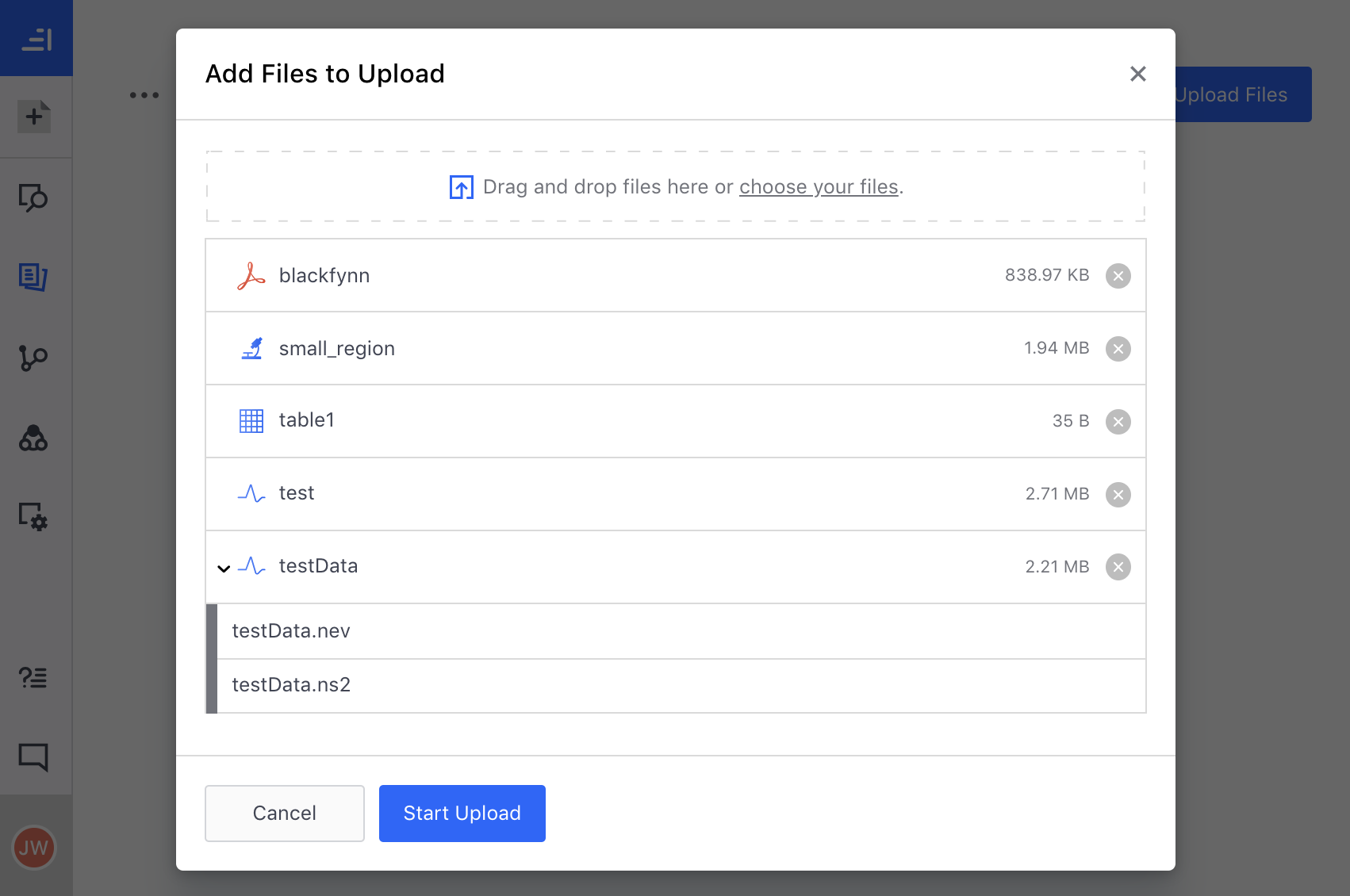Open the dataset settings gear icon

[x=33, y=517]
